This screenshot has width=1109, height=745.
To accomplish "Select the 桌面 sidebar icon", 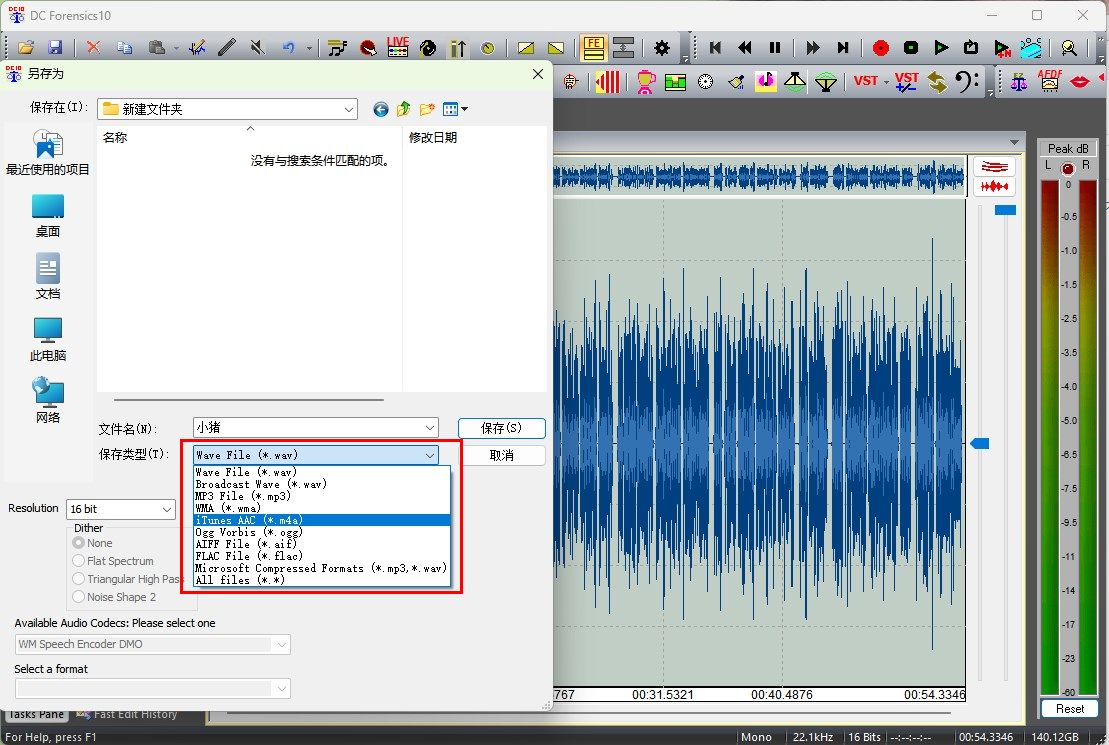I will point(47,213).
